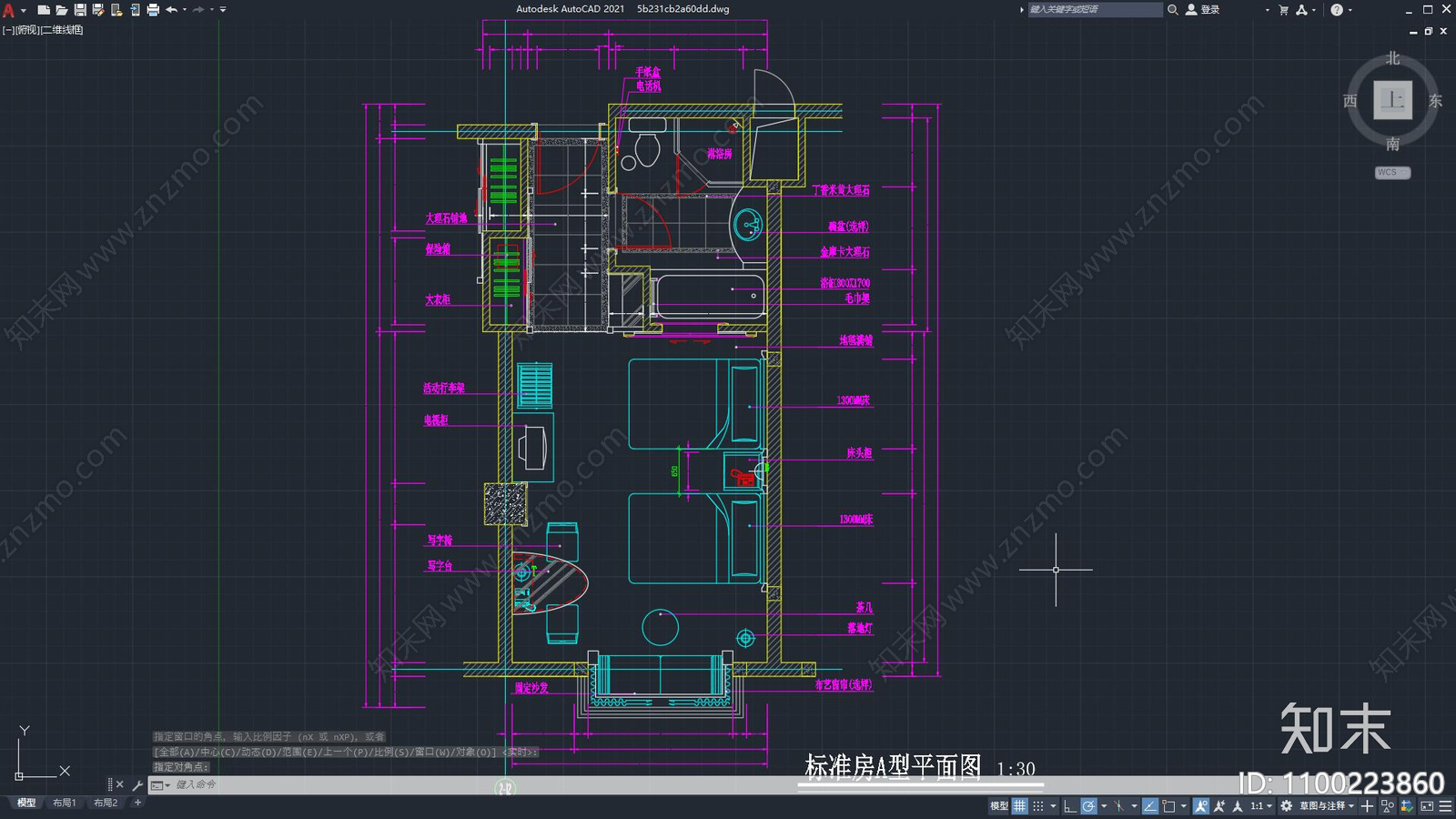Close the command line with X icon
1456x819 pixels.
119,784
